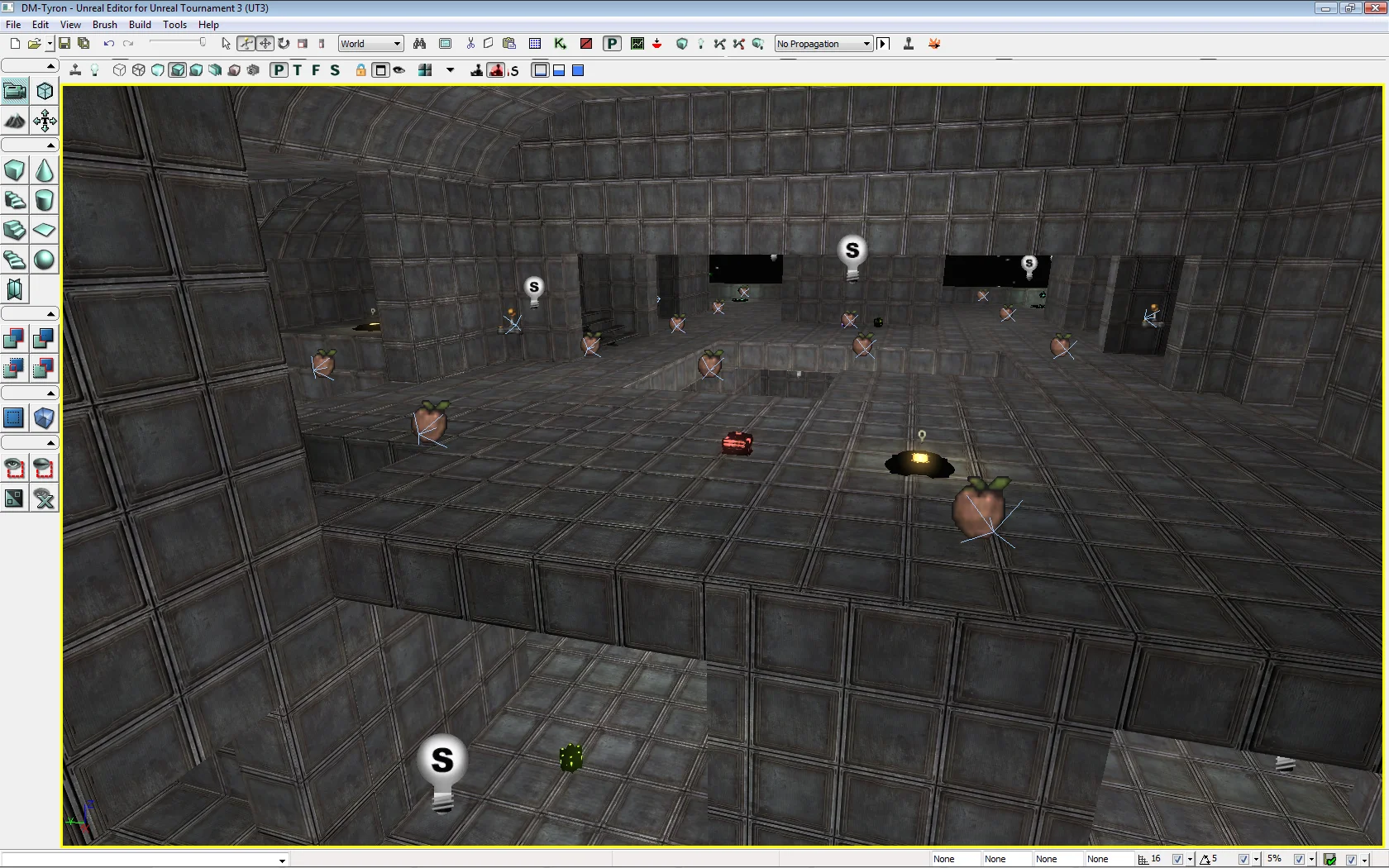Select the Cube brush builder
This screenshot has height=868, width=1389.
point(15,170)
